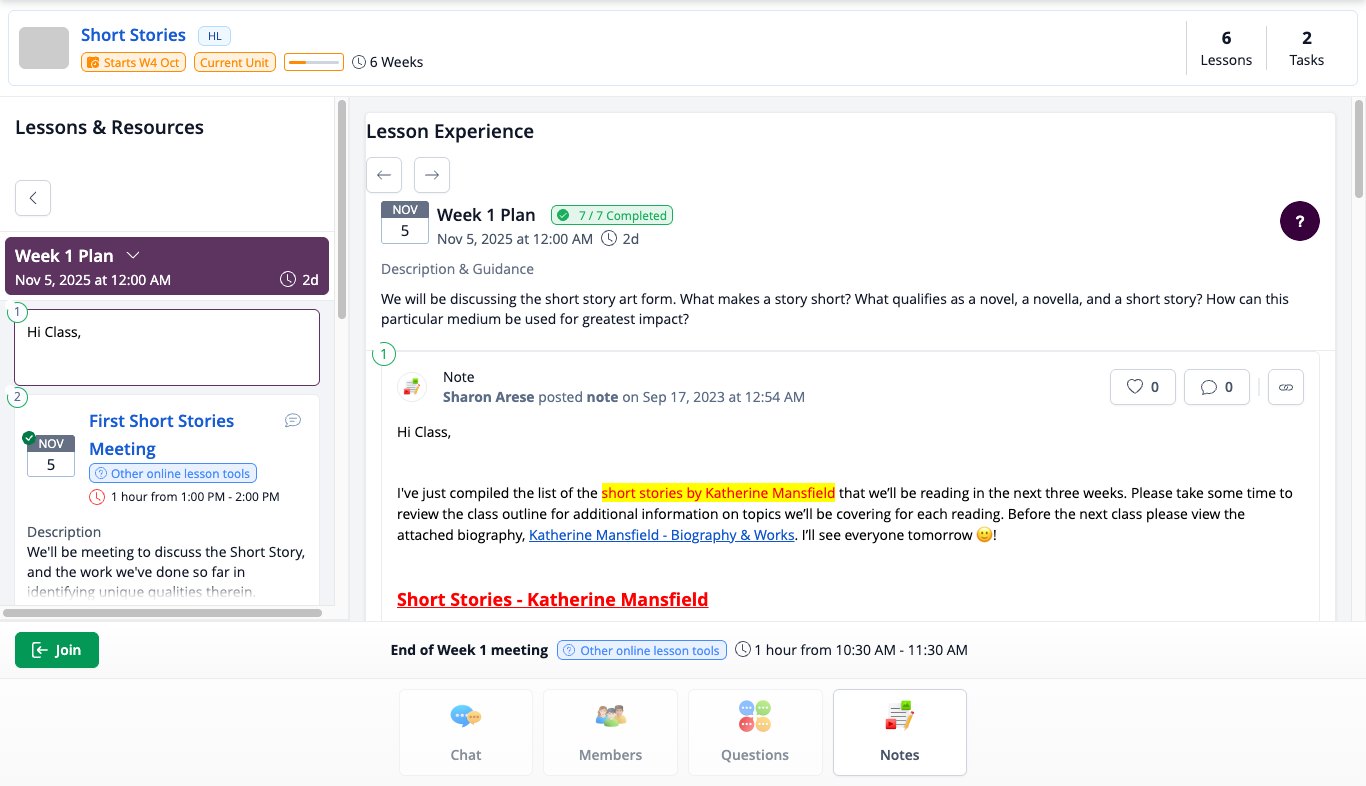Click the next lesson right-arrow button
The width and height of the screenshot is (1366, 786).
click(x=432, y=175)
